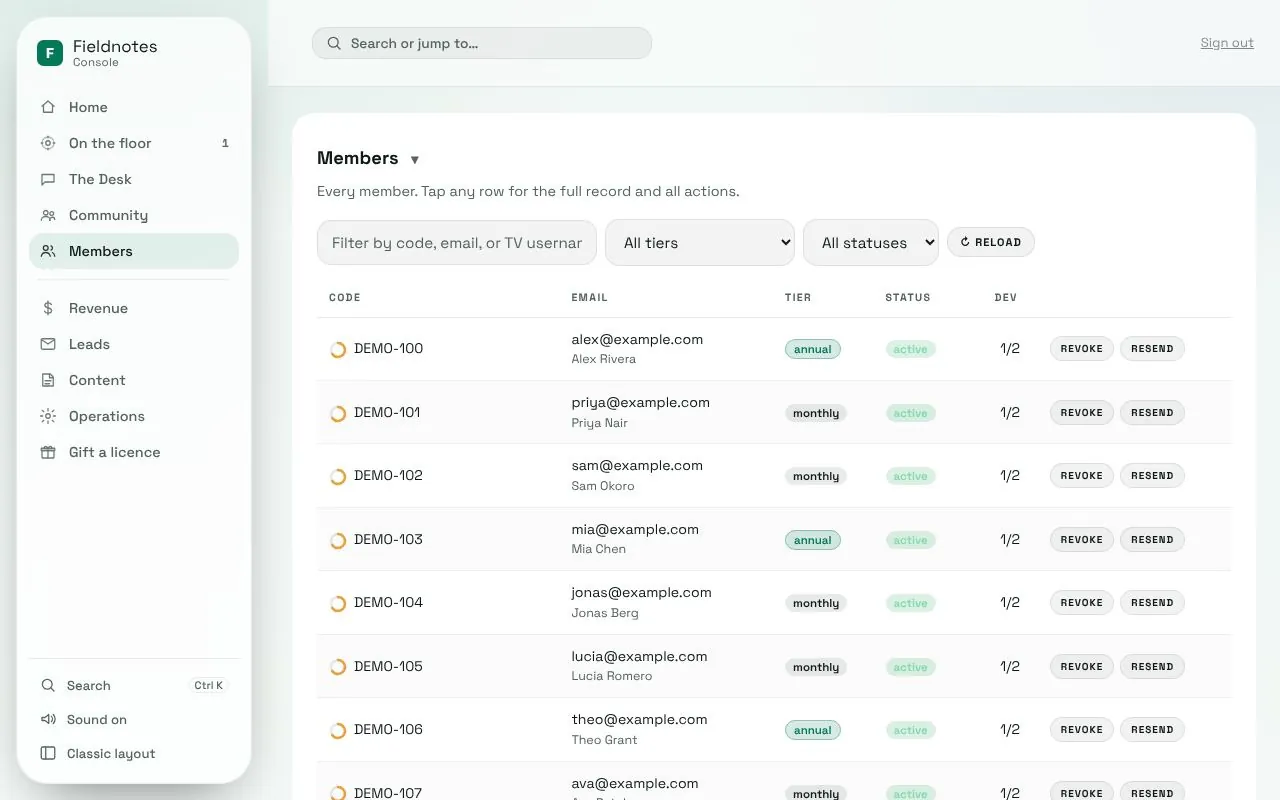Click the green Fieldnotes F logo
Viewport: 1280px width, 800px height.
(x=50, y=53)
